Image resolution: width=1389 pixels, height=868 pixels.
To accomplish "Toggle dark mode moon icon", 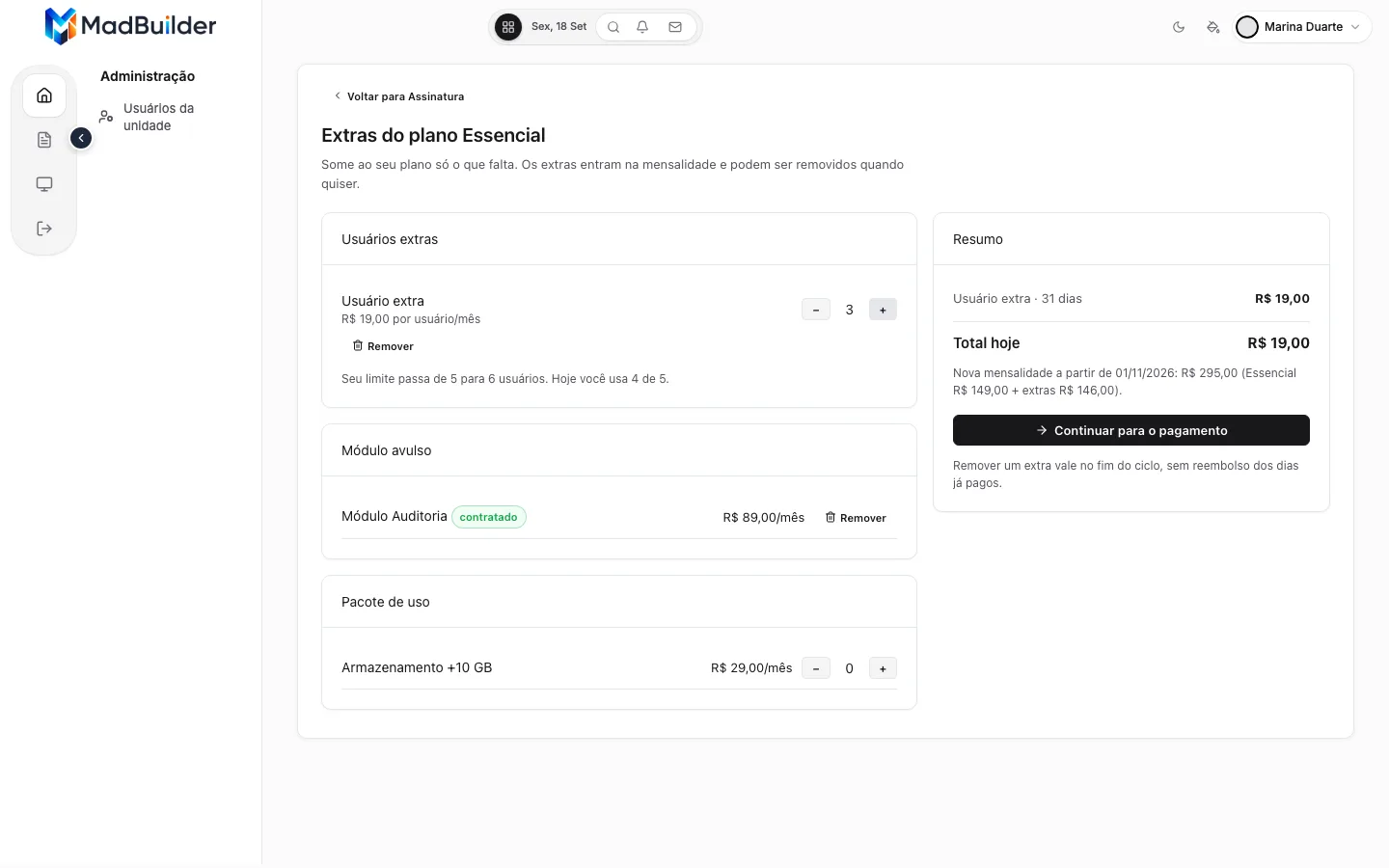I will [x=1179, y=27].
